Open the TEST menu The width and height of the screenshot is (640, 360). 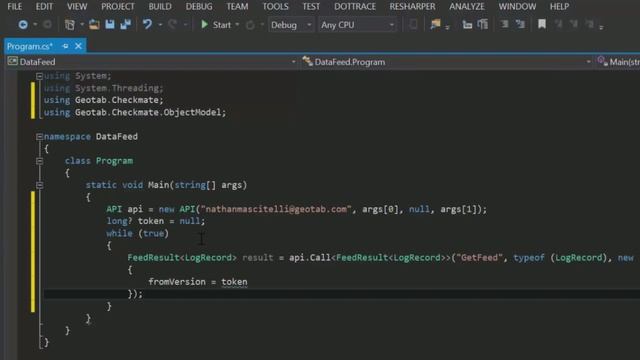pos(311,7)
